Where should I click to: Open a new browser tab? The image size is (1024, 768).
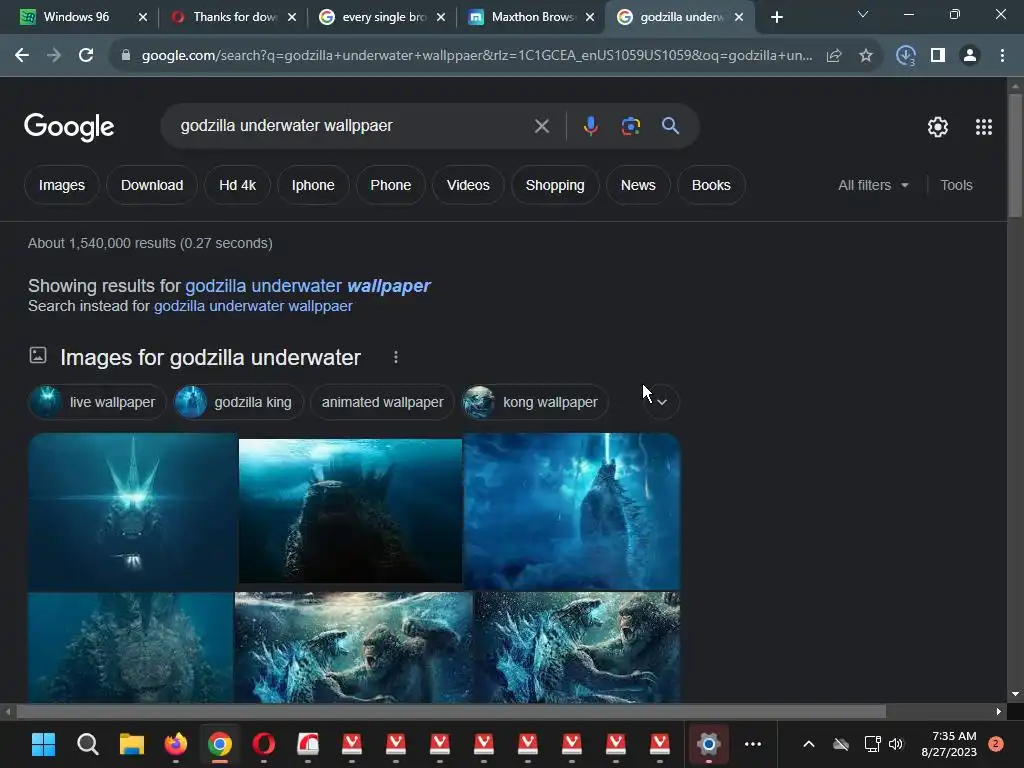776,17
